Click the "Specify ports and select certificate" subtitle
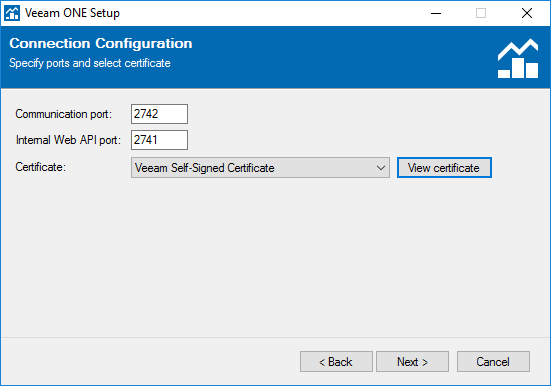Viewport: 551px width, 386px height. point(90,63)
